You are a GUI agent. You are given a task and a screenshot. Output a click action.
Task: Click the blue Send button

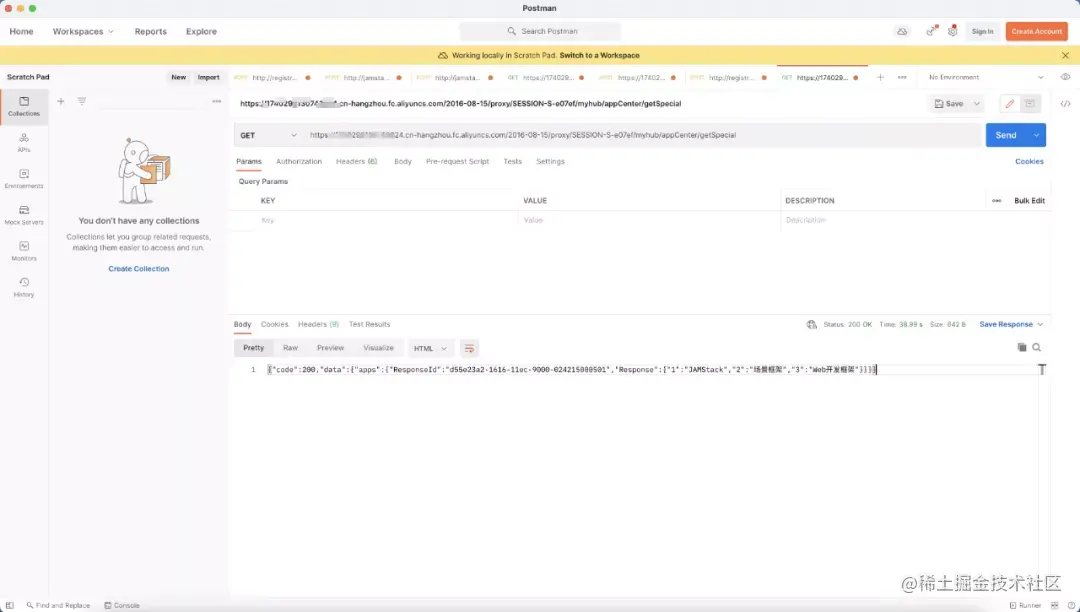(1006, 135)
